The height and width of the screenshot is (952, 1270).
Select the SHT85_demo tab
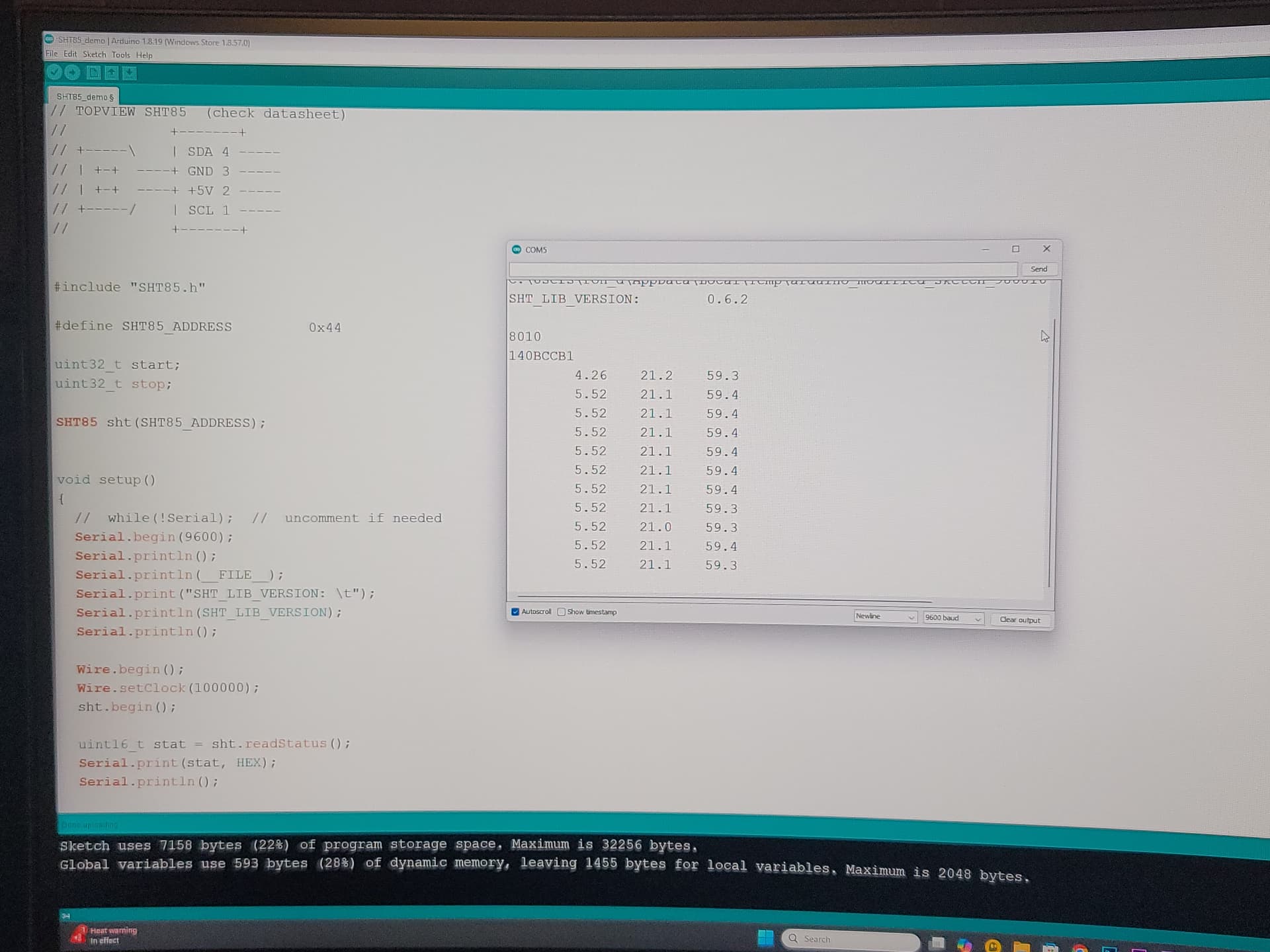85,97
